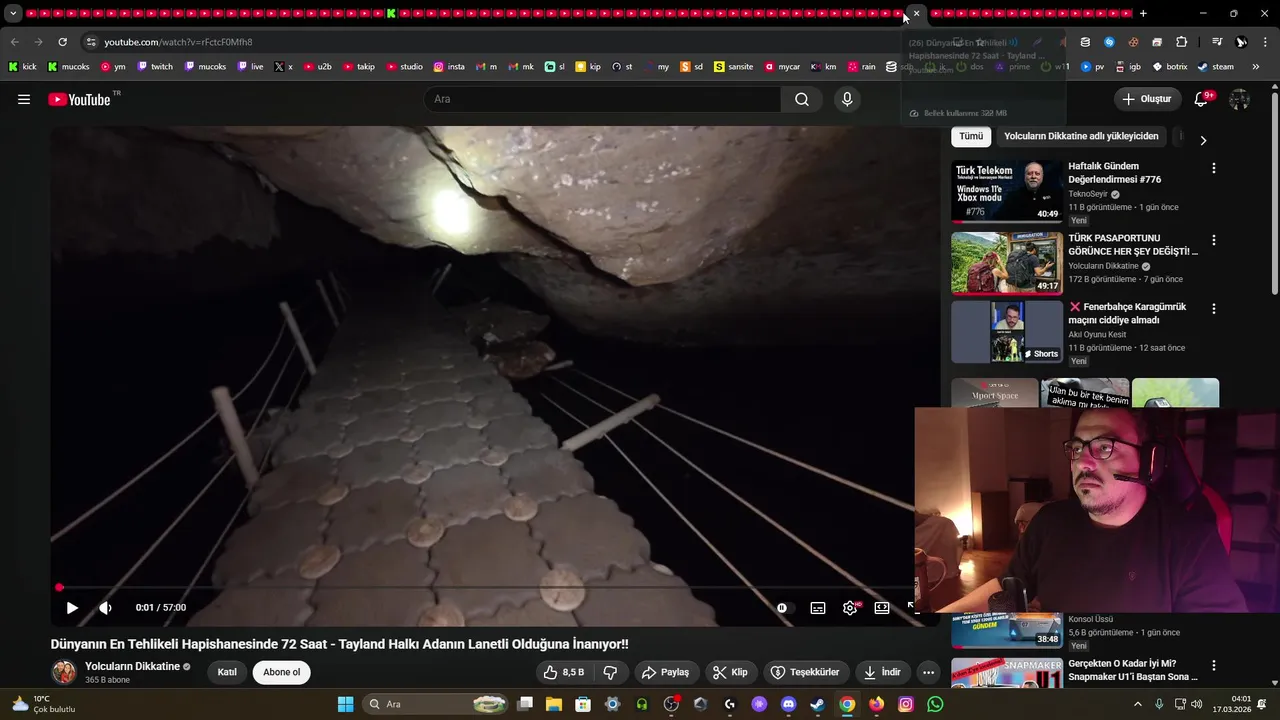Screen dimensions: 1280x720
Task: Open Yolcuların Dikkatine channel name link
Action: (132, 666)
